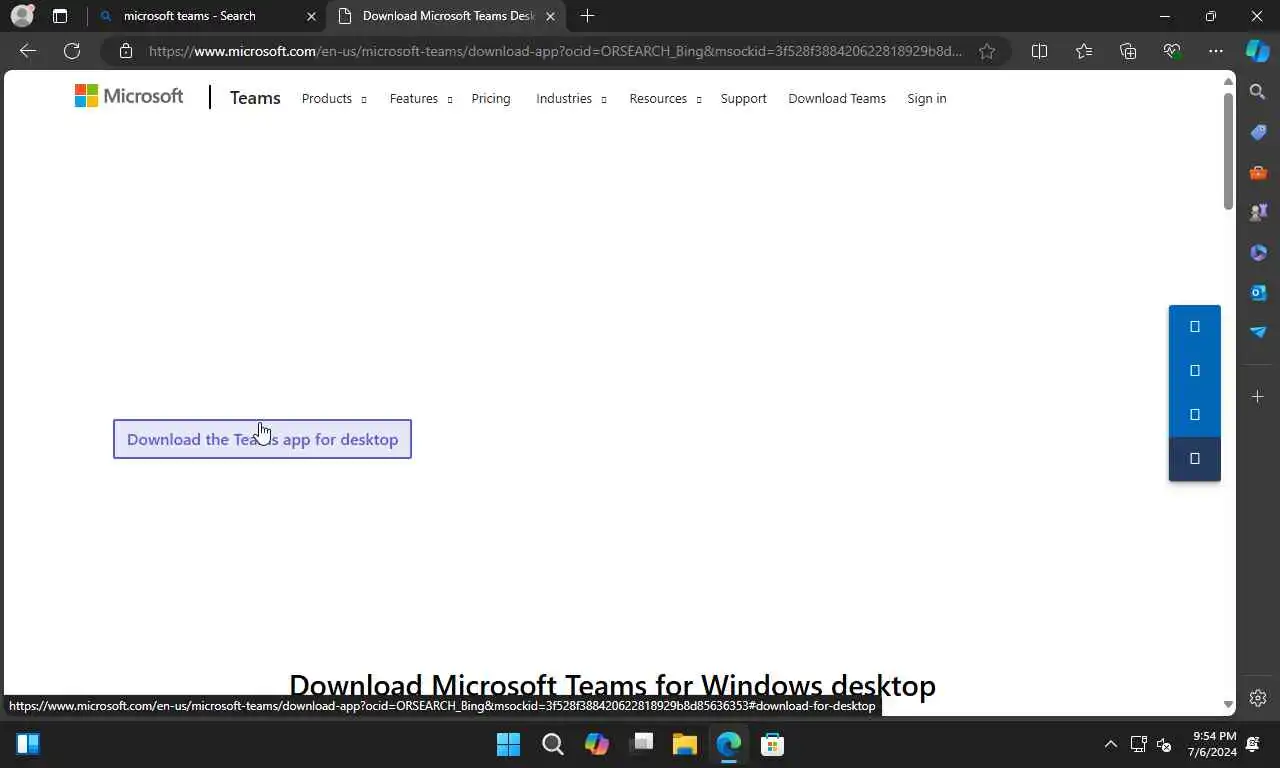Click volume muted tray icon

pos(1164,744)
